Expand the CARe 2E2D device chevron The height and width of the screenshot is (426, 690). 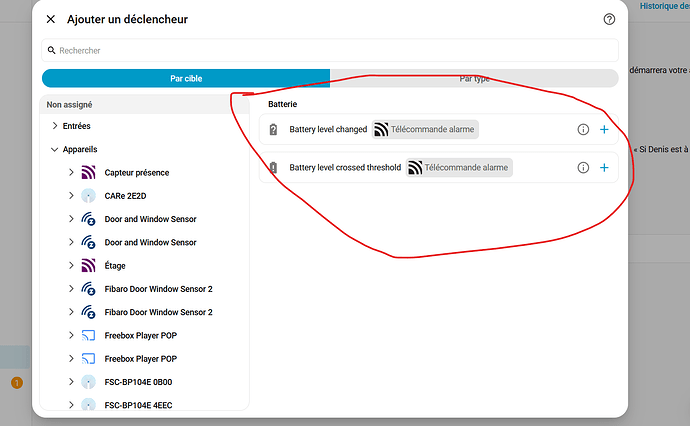[71, 195]
